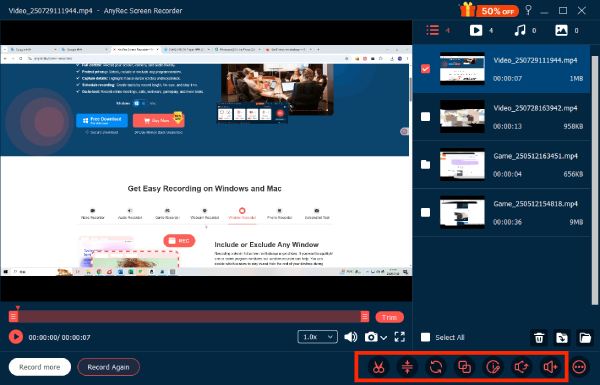Click the import/export file icon beside trash
The height and width of the screenshot is (385, 600).
[x=562, y=338]
